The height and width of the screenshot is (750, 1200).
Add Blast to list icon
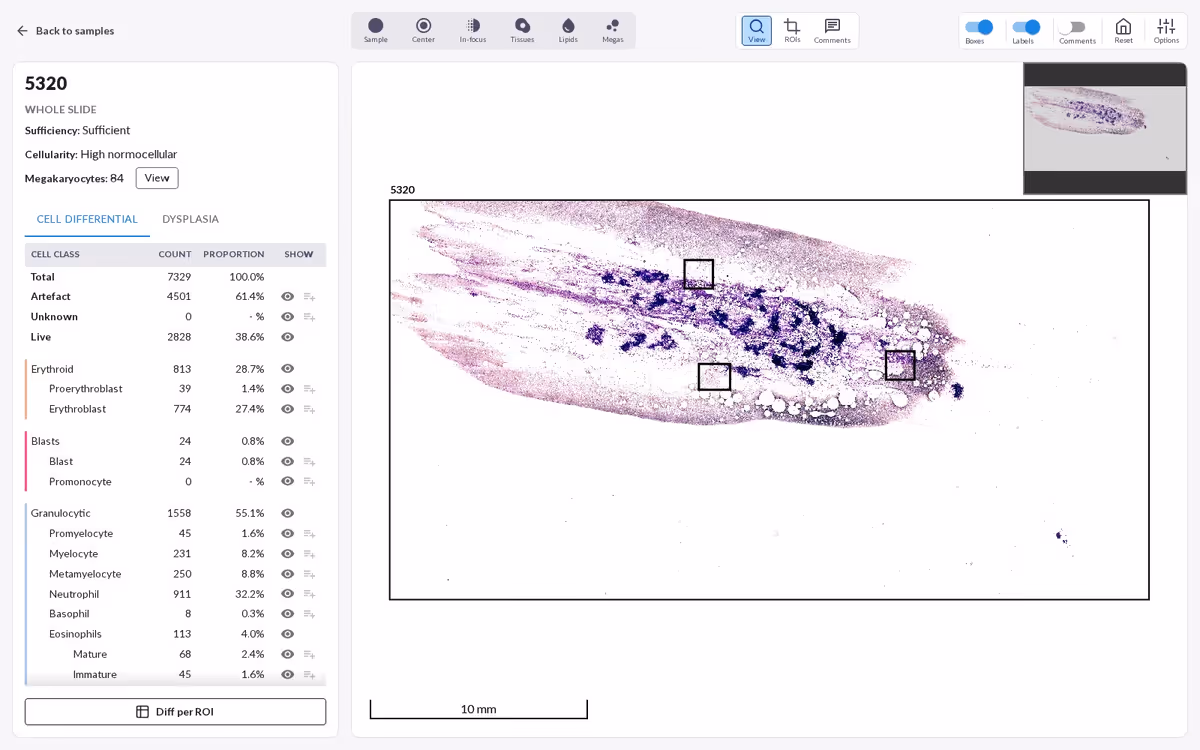click(x=310, y=462)
